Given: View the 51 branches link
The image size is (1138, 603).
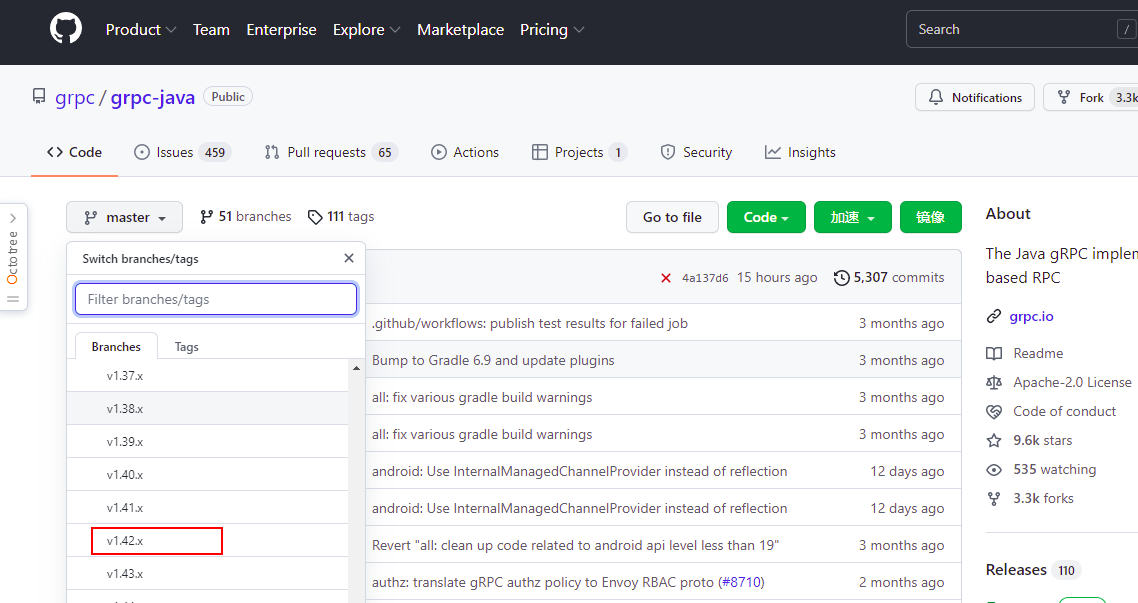Looking at the screenshot, I should pyautogui.click(x=245, y=216).
